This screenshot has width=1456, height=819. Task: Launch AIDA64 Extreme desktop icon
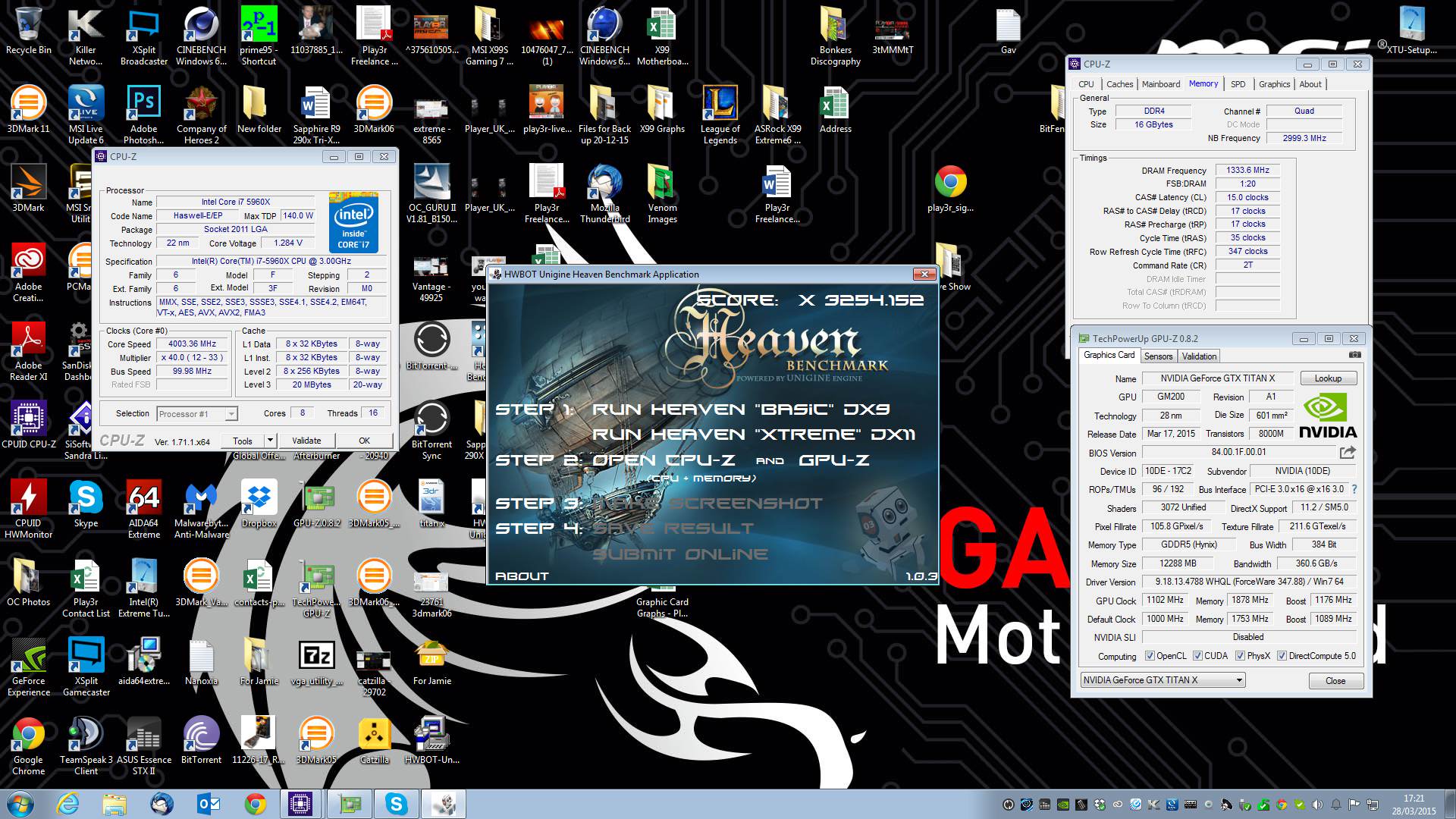click(x=144, y=508)
